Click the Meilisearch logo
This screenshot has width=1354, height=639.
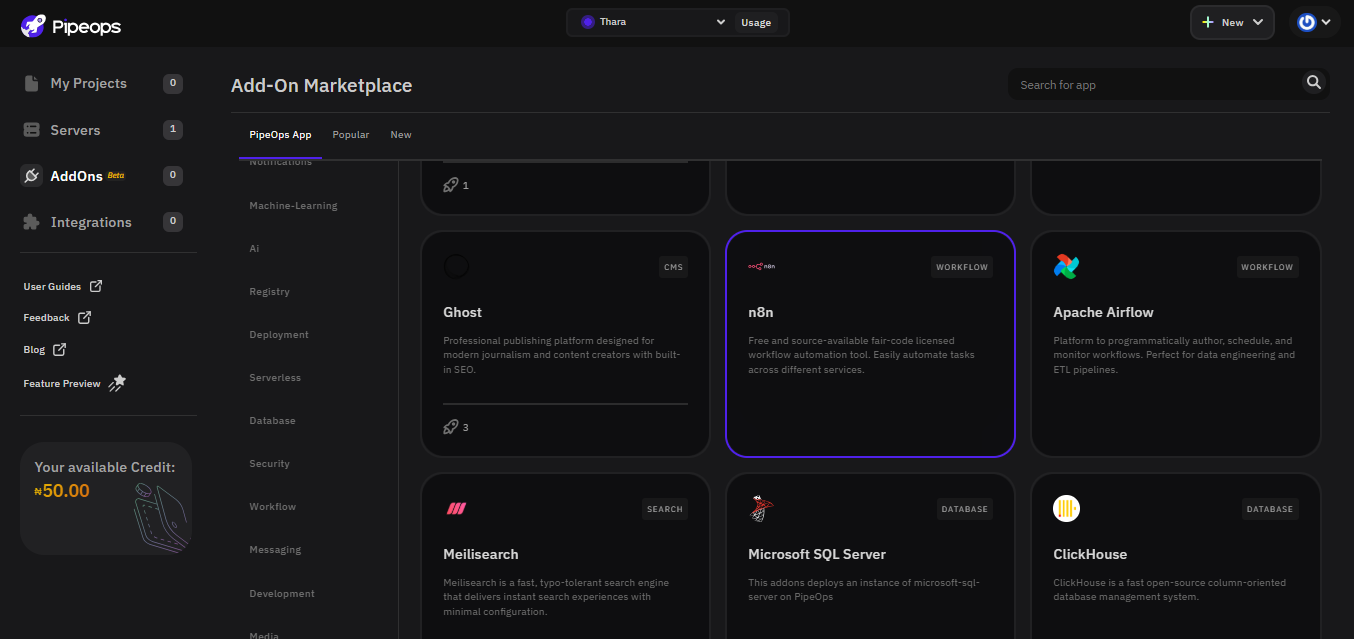click(456, 509)
